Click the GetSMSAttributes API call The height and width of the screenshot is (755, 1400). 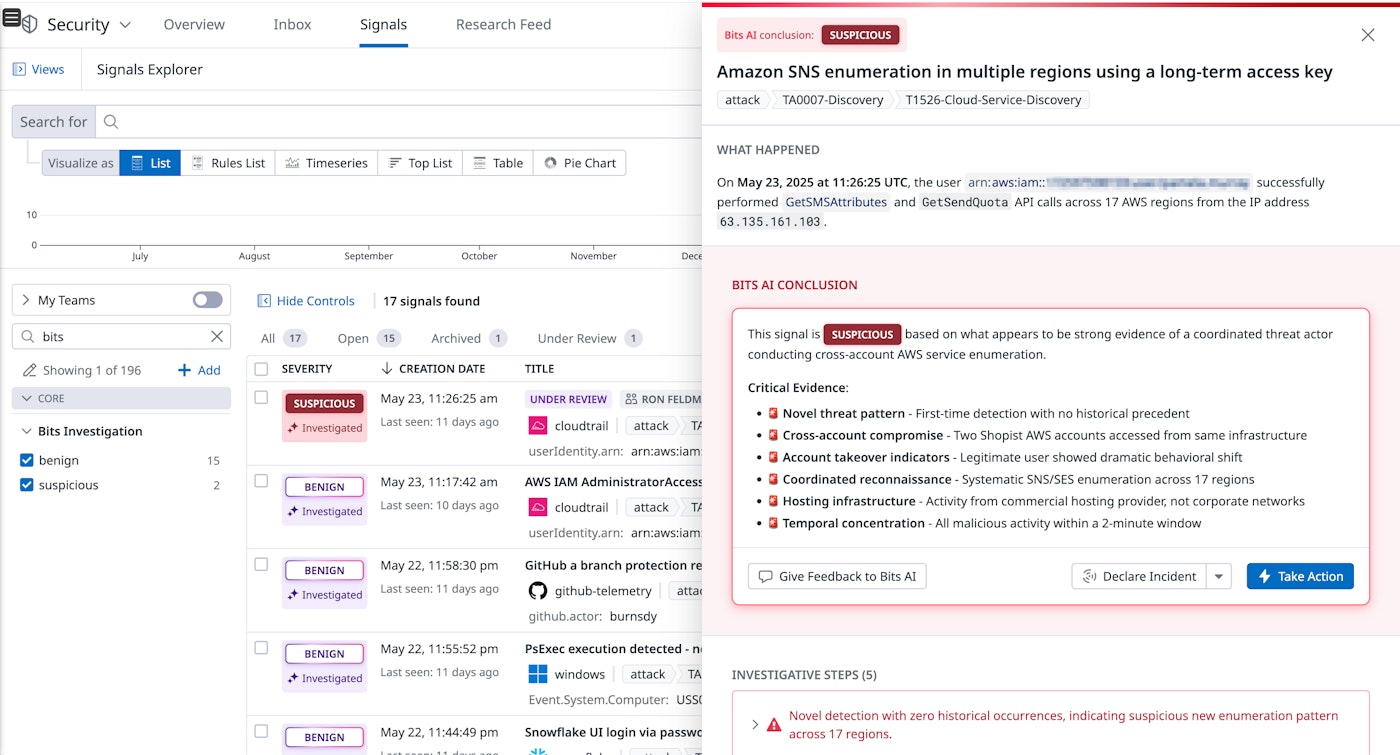(x=836, y=202)
